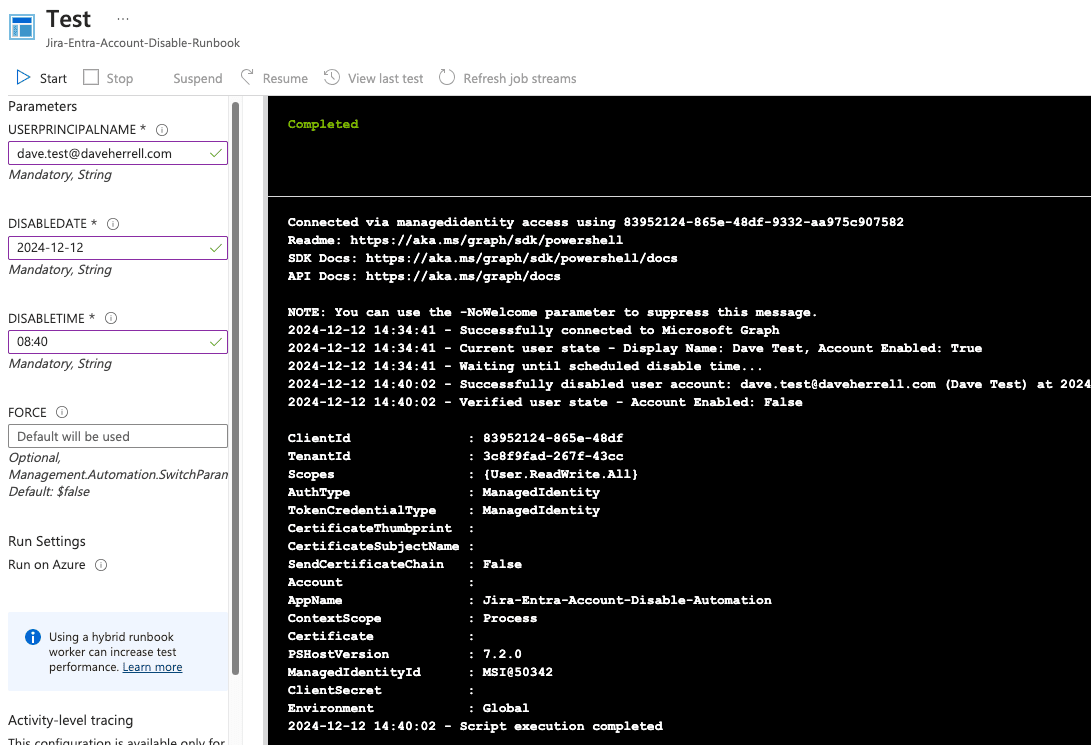Click the DISABLETIME input with 08:40
Viewport: 1091px width, 745px height.
(x=118, y=342)
